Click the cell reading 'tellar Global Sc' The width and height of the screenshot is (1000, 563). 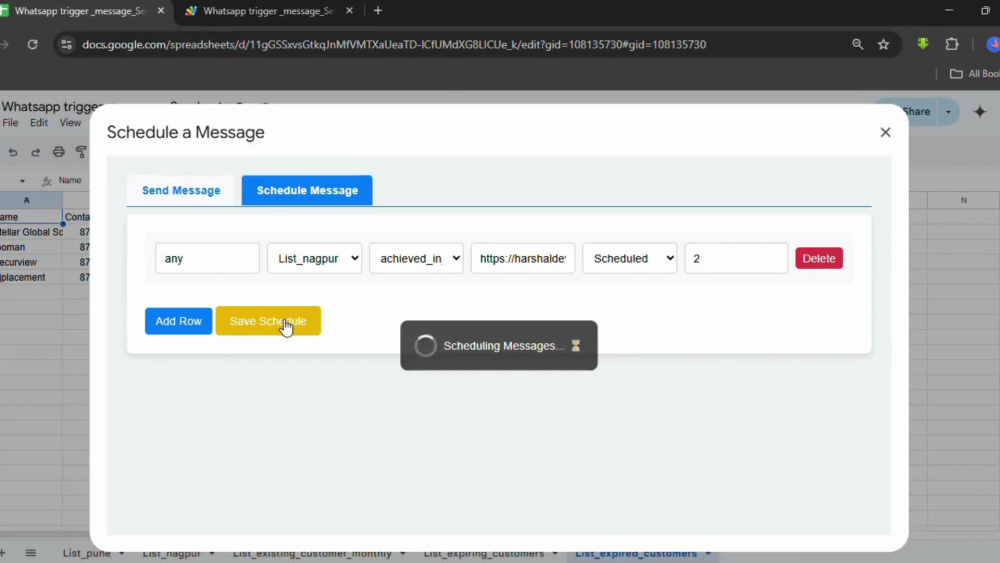pos(31,232)
